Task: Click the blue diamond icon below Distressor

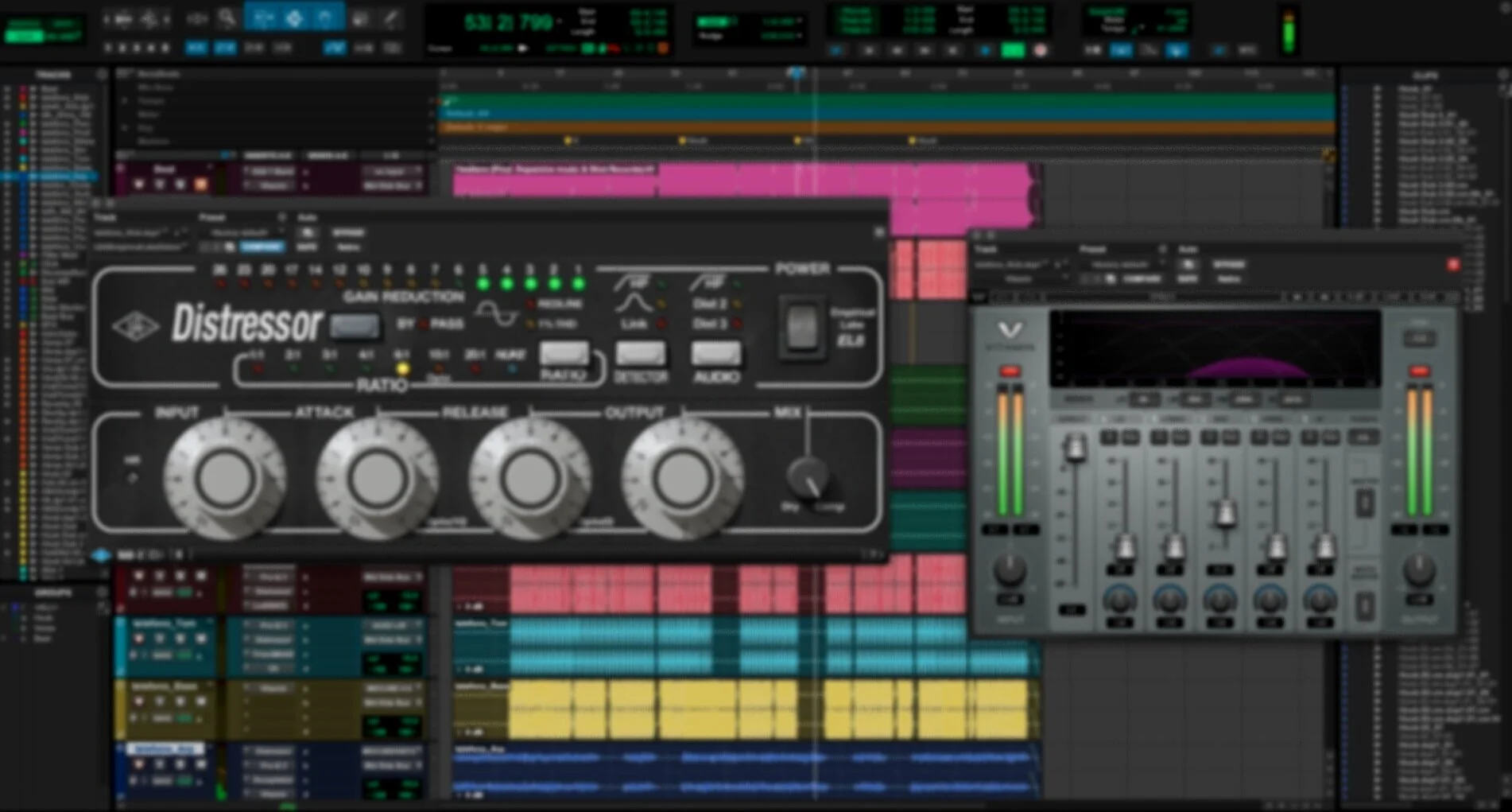Action: tap(102, 555)
